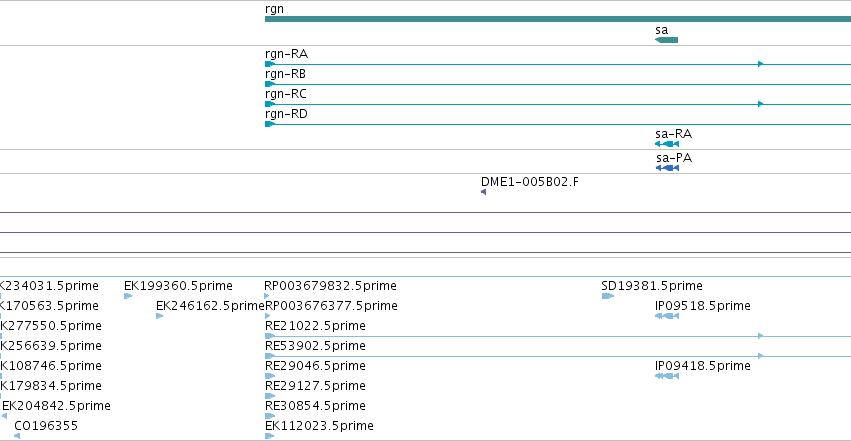Click the RP003676377.5prime arrow glyph
The image size is (851, 441).
tap(267, 316)
